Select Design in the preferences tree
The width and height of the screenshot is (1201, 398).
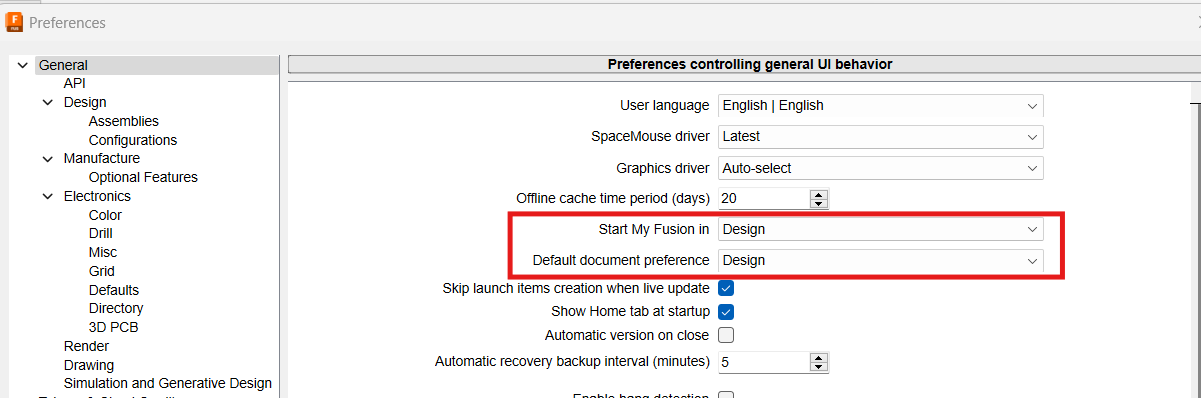(x=85, y=102)
